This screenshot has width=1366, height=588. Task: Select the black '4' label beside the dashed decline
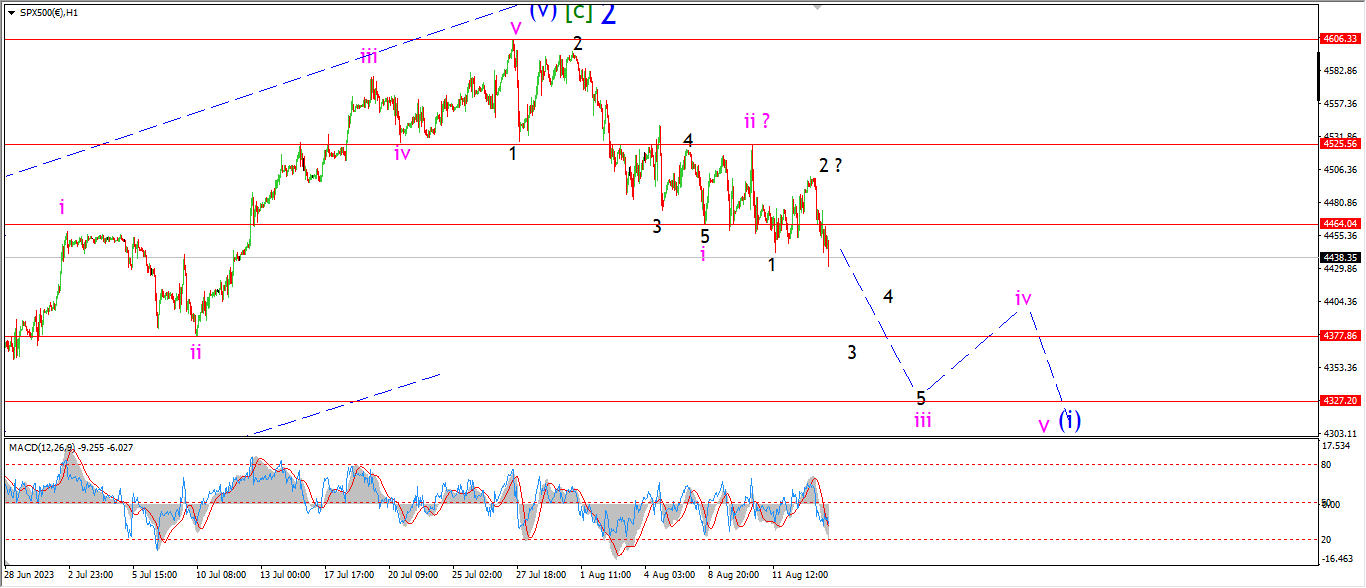tap(888, 296)
